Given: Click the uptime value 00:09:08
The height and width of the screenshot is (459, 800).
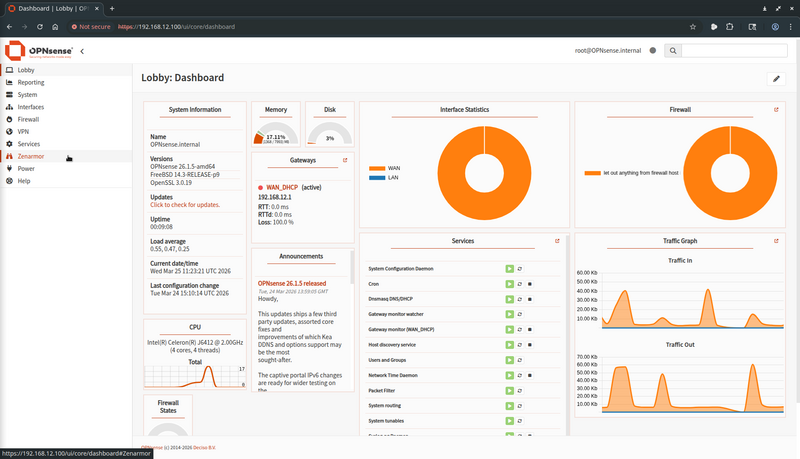Looking at the screenshot, I should (x=161, y=227).
